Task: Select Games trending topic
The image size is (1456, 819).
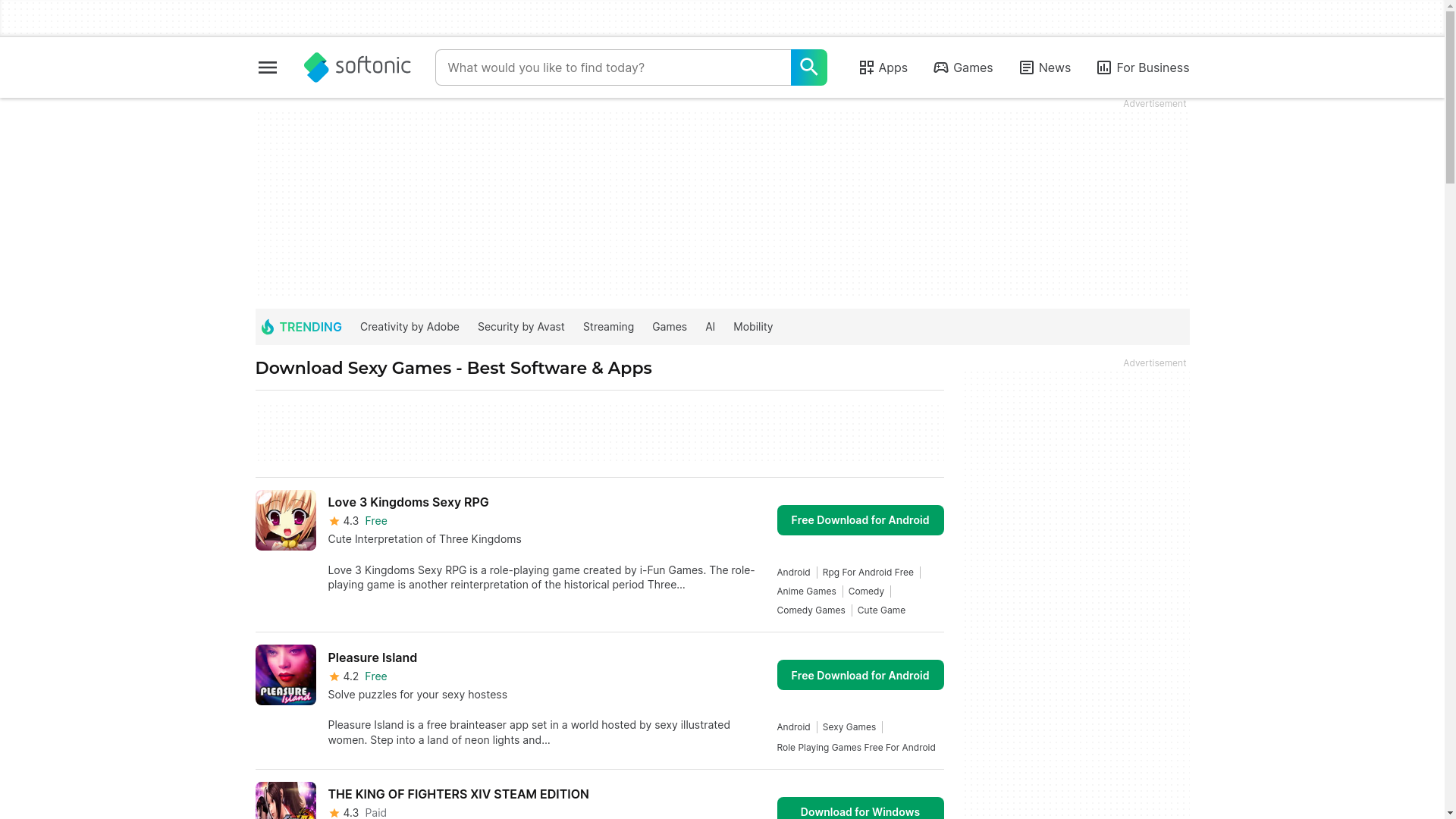Action: (x=670, y=327)
